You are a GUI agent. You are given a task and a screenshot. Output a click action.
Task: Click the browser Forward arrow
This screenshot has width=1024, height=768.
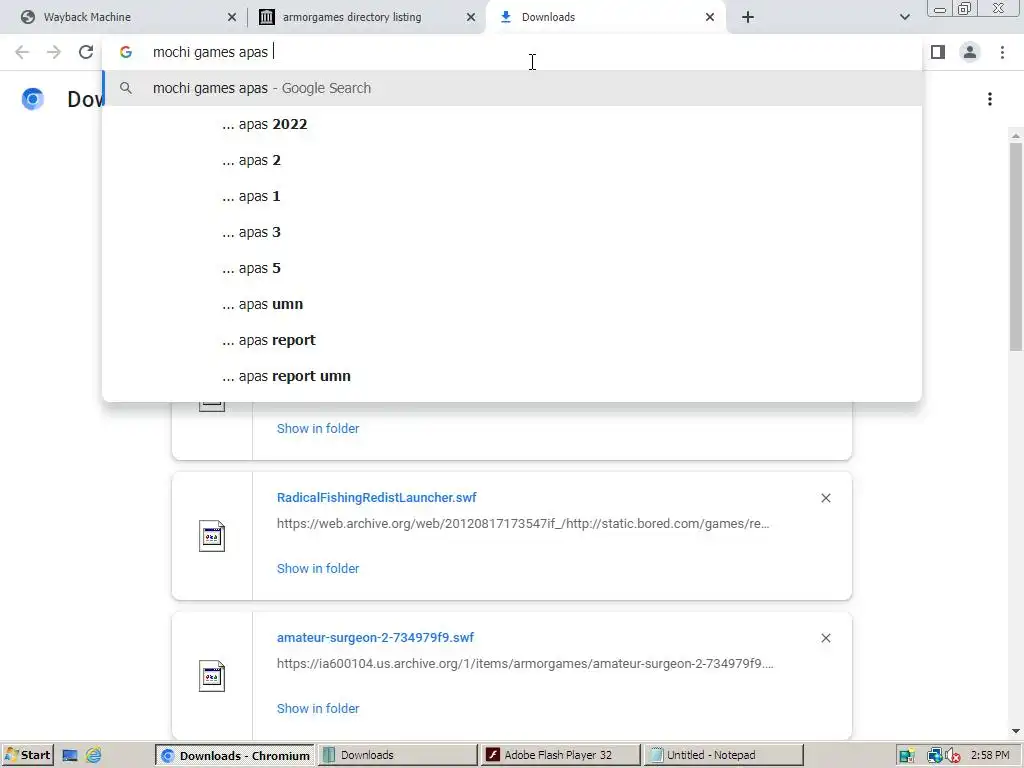coord(54,52)
